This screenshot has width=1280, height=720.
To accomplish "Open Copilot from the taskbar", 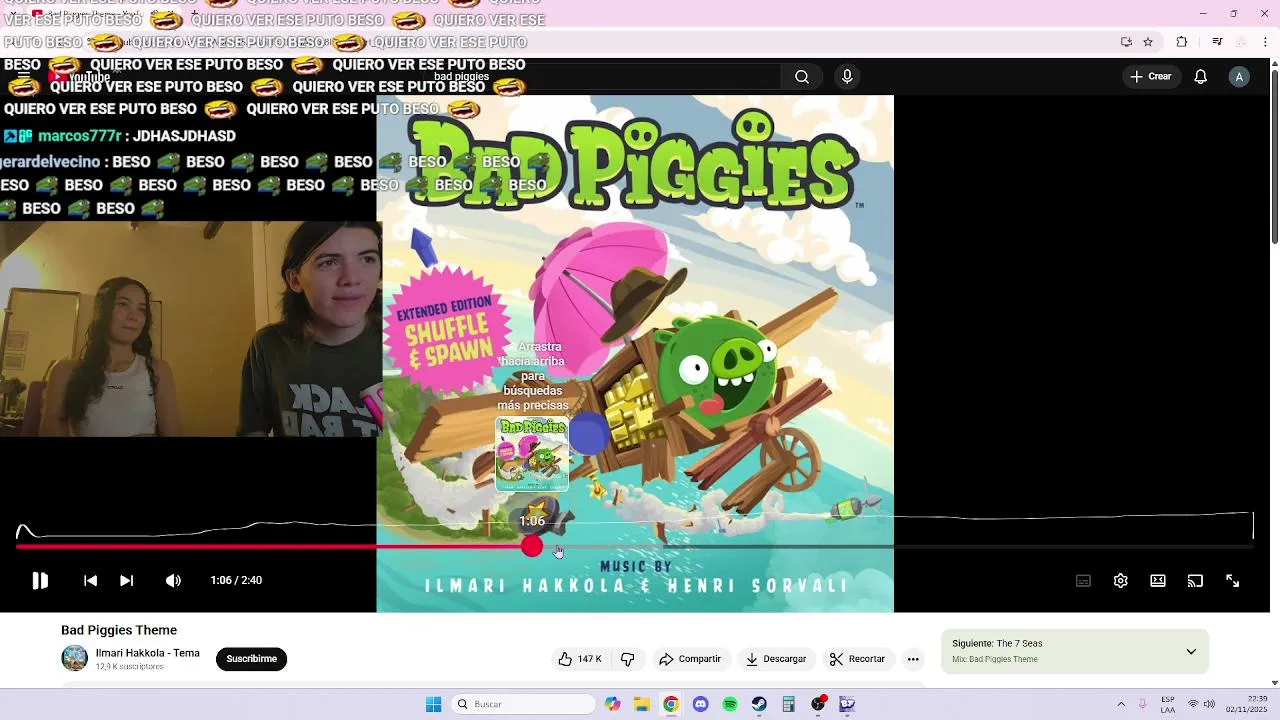I will [613, 704].
